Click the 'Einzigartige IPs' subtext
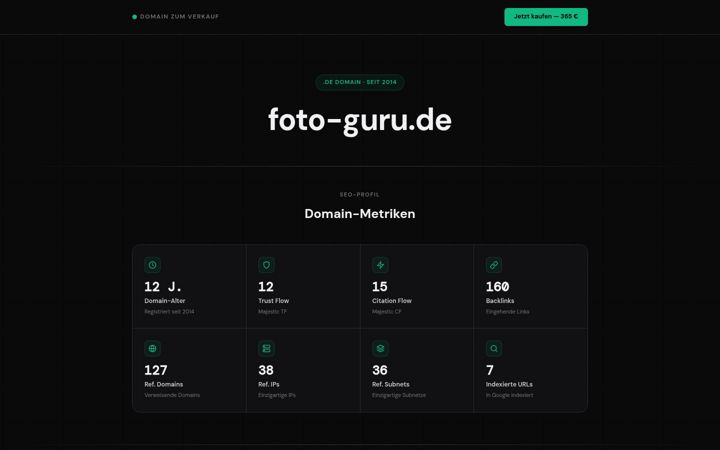Image resolution: width=720 pixels, height=450 pixels. pos(277,395)
